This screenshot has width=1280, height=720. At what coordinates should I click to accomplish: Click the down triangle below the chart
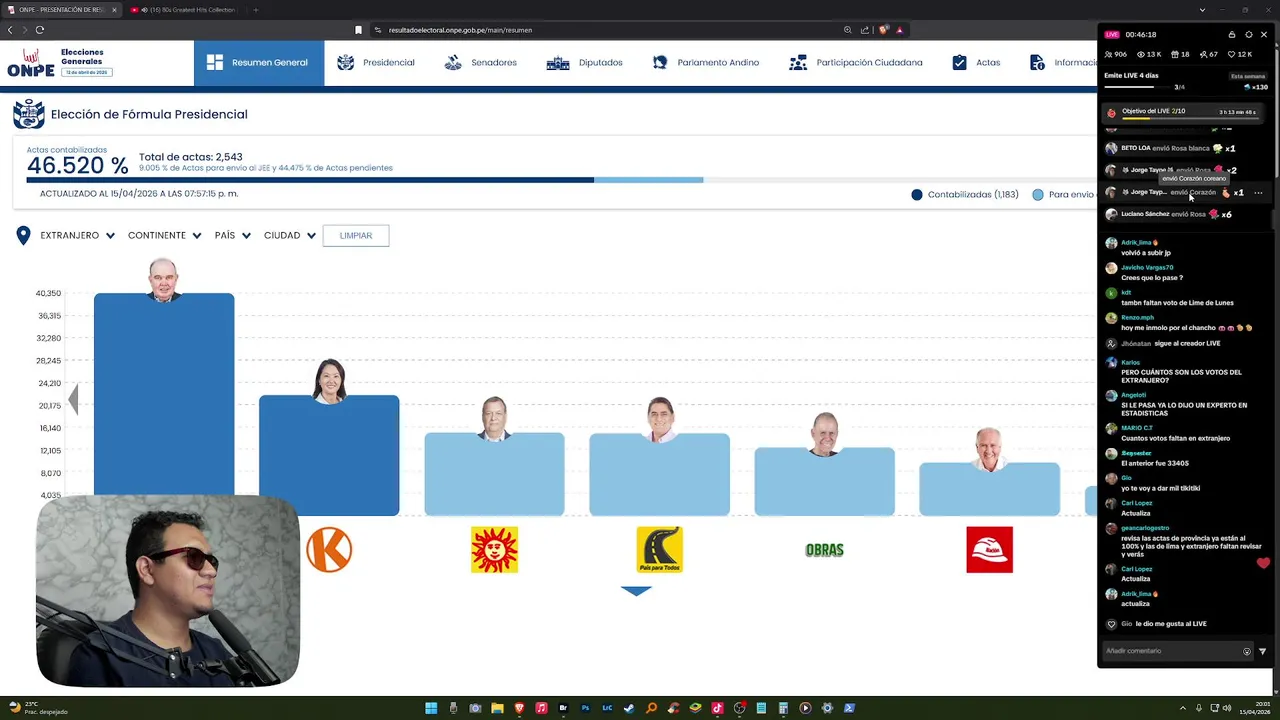(636, 591)
